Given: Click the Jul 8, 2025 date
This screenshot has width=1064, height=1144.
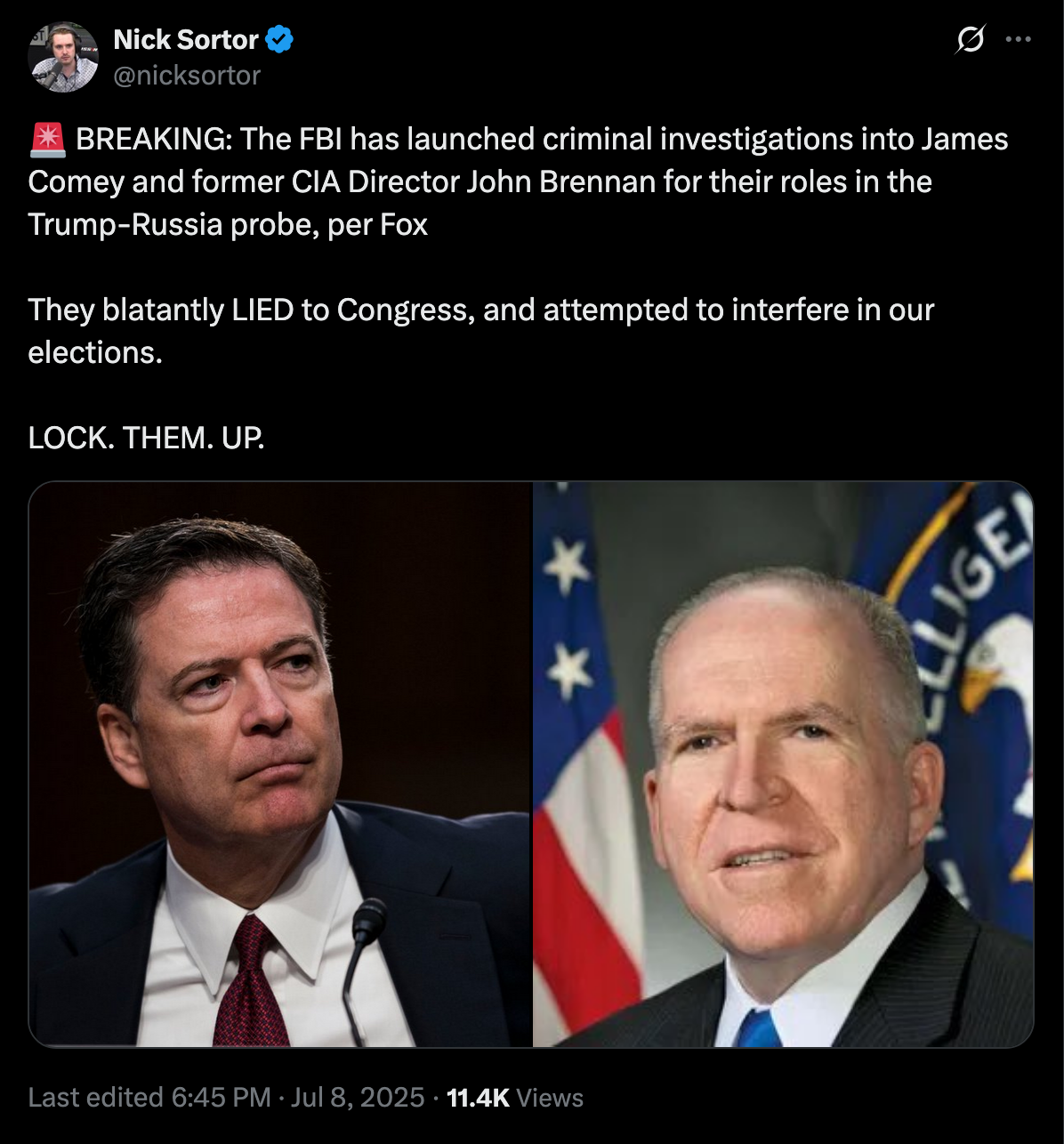Looking at the screenshot, I should [x=358, y=1097].
